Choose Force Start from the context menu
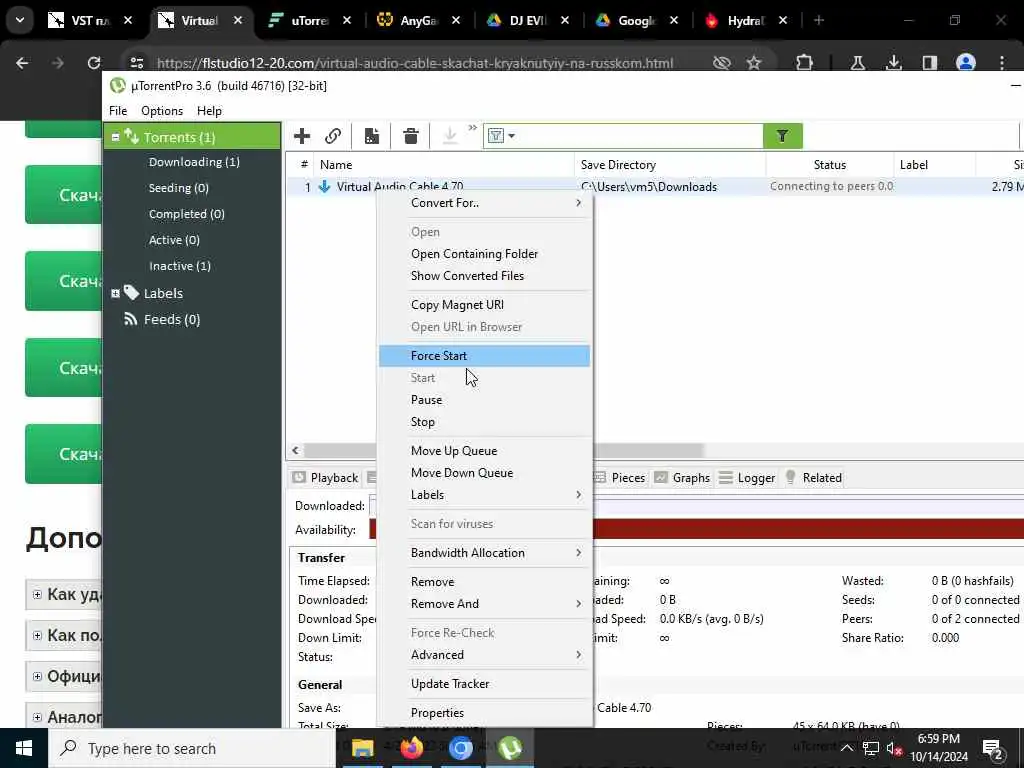The width and height of the screenshot is (1024, 768). coord(484,356)
